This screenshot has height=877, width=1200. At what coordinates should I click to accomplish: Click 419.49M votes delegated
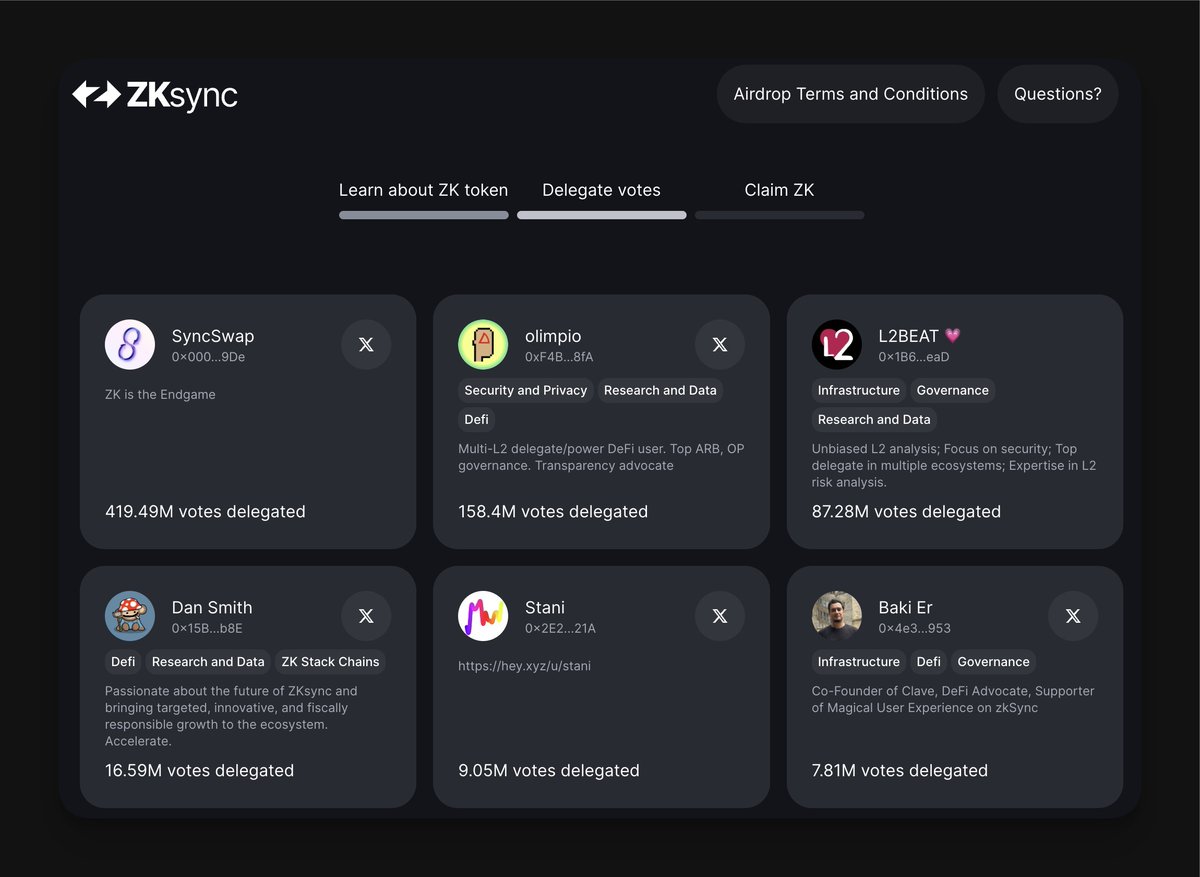205,511
